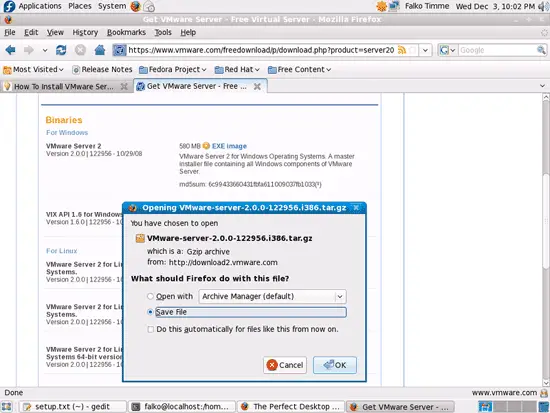The height and width of the screenshot is (413, 550).
Task: Click the forward arrow navigation button
Action: pos(29,50)
